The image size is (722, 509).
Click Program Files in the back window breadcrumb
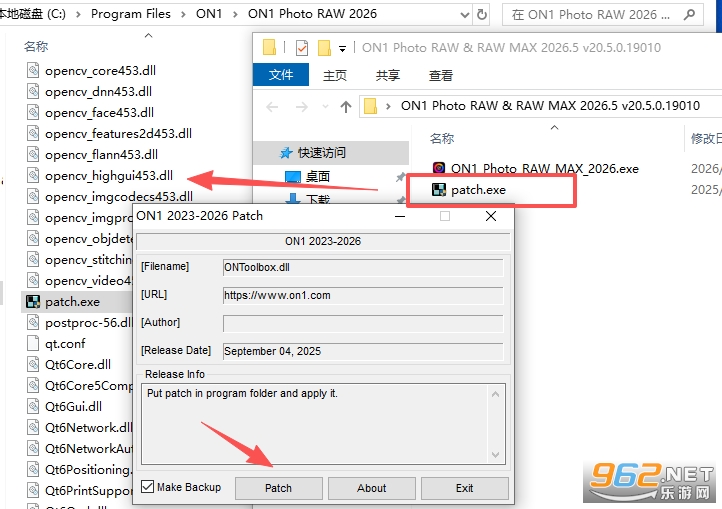tap(131, 14)
